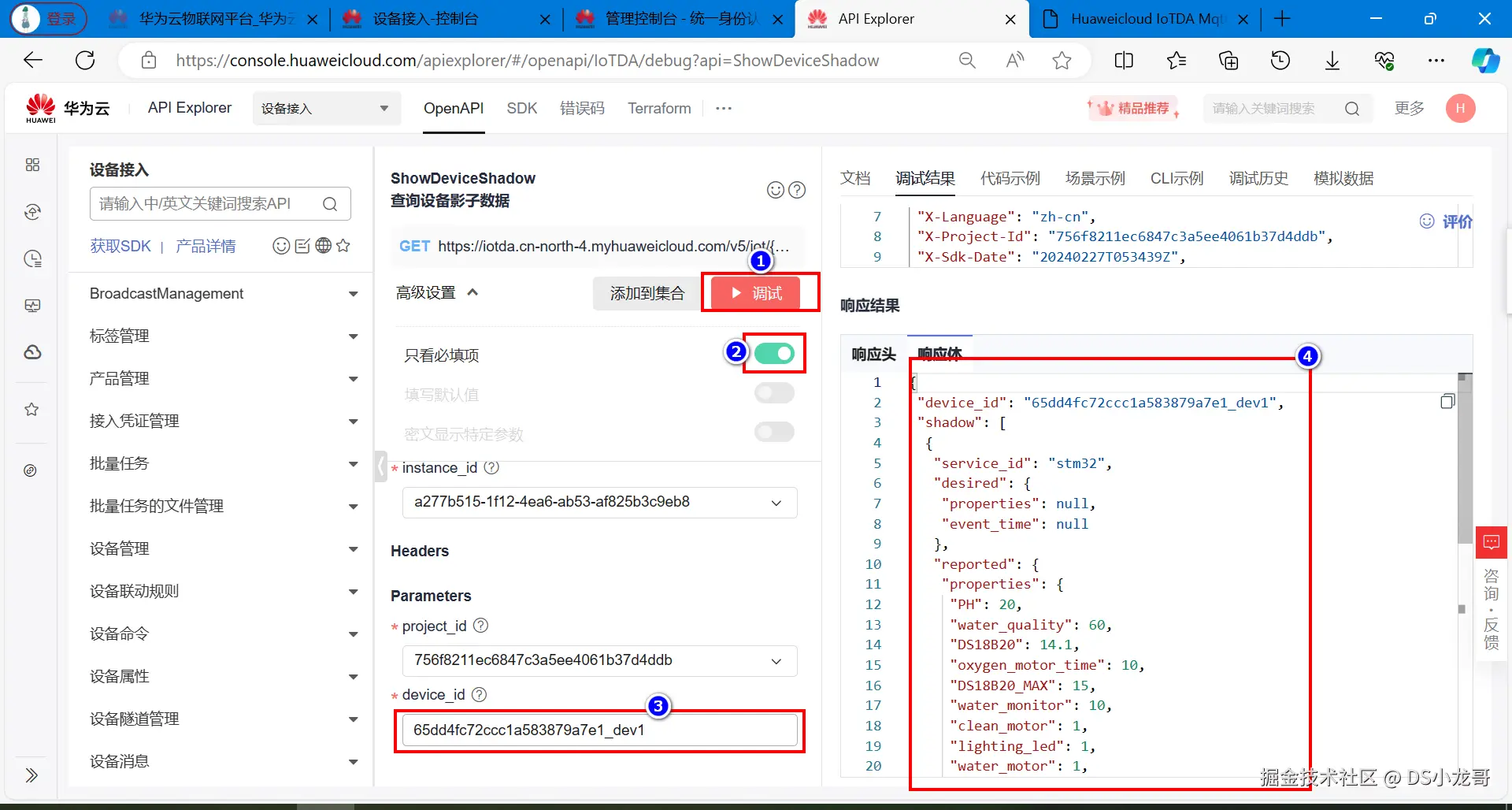Focus the API keyword search box
1512x810 pixels.
(x=220, y=204)
